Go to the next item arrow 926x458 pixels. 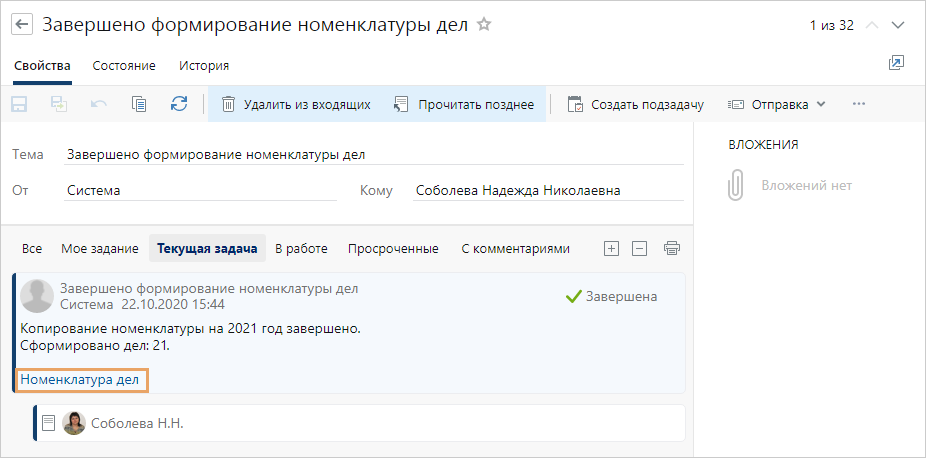(x=898, y=25)
